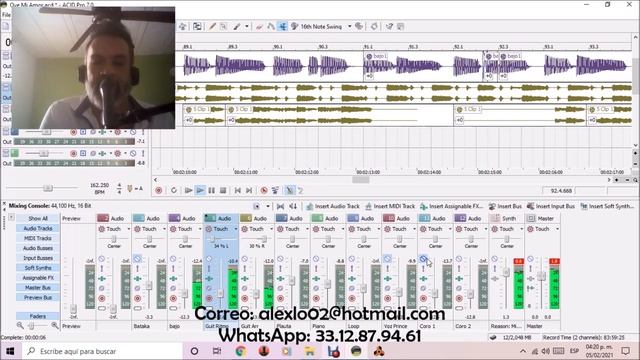
Task: Click the Master volume fader handle
Action: pyautogui.click(x=541, y=276)
